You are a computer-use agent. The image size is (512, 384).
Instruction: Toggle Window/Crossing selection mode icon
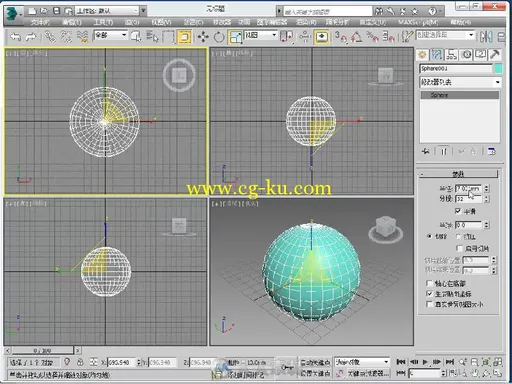[184, 37]
